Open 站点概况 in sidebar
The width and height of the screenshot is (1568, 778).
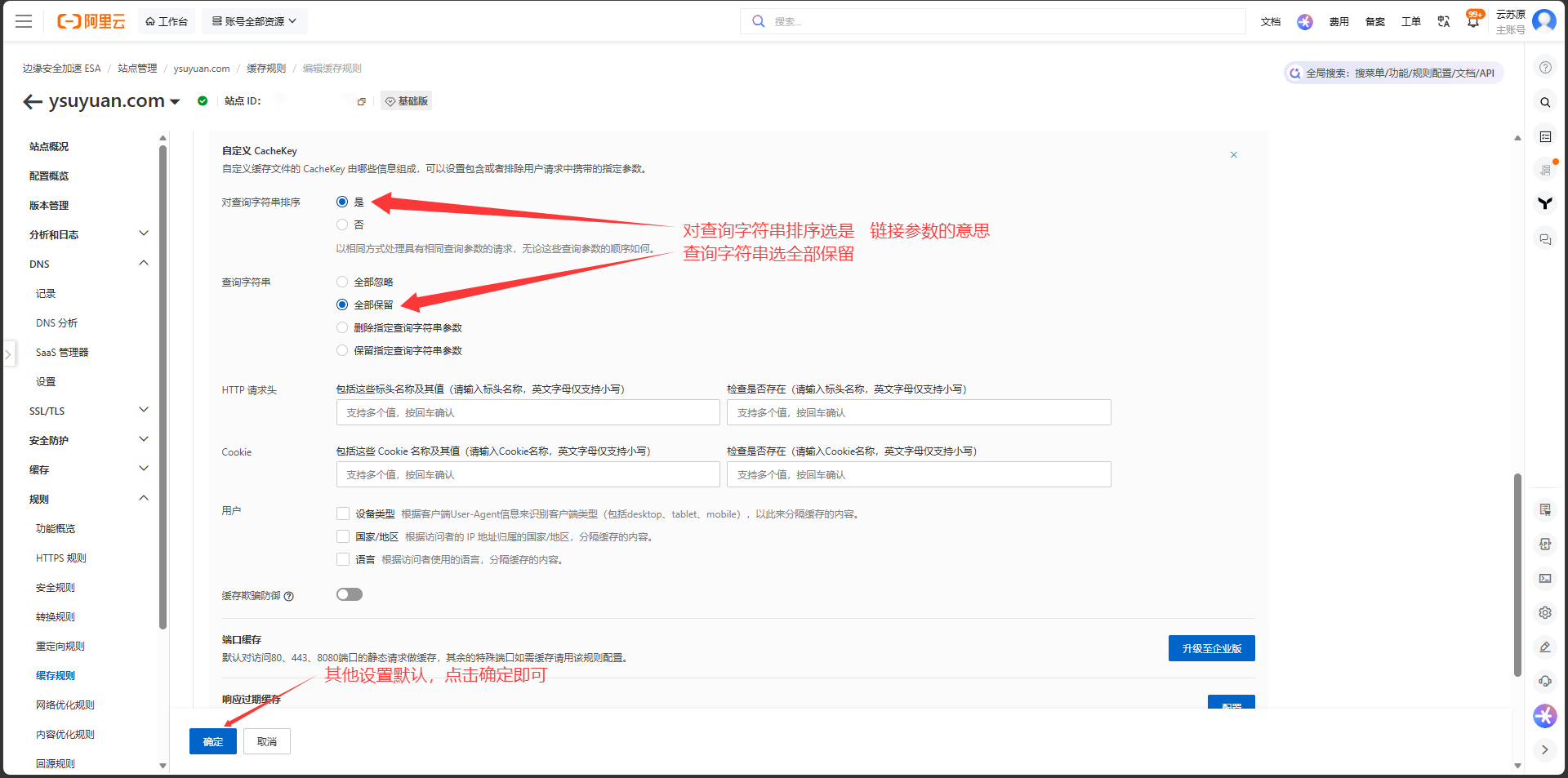(x=49, y=146)
